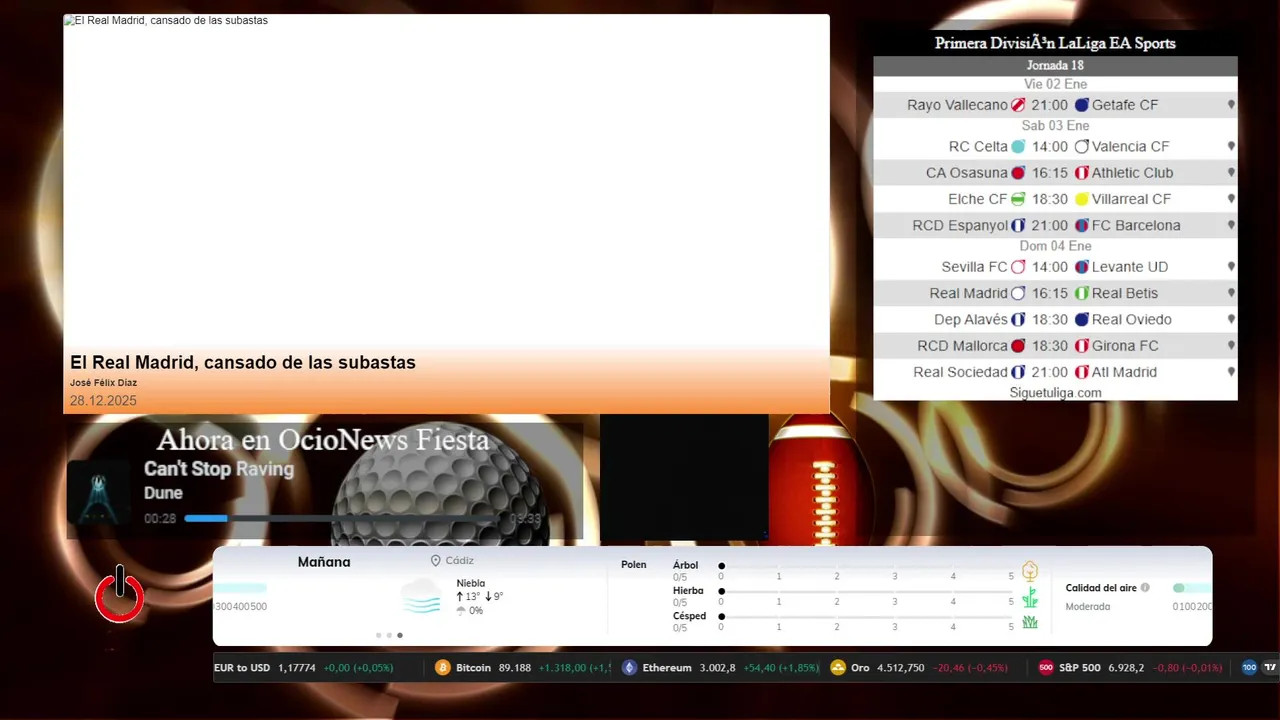The image size is (1280, 720).
Task: Click the Ethereum ticker label
Action: [667, 667]
